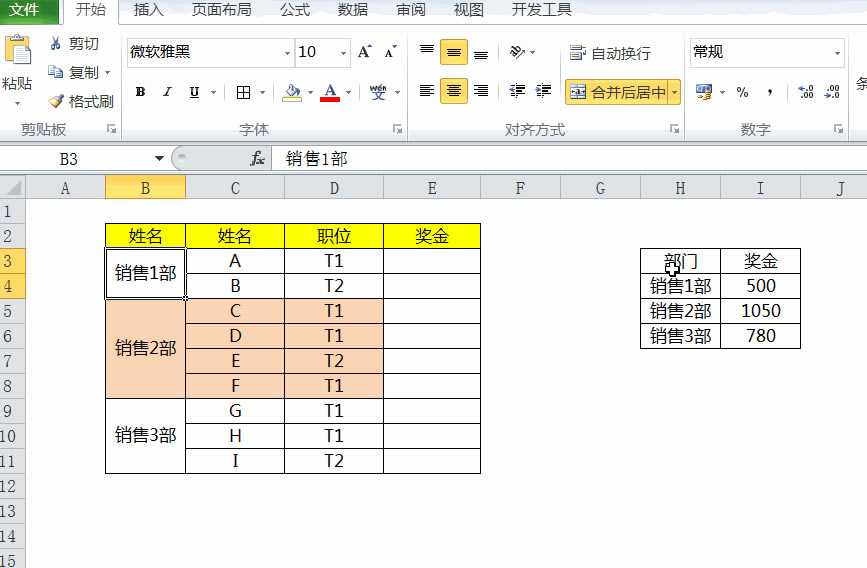Switch to the Insert (插入) tab

pos(149,10)
